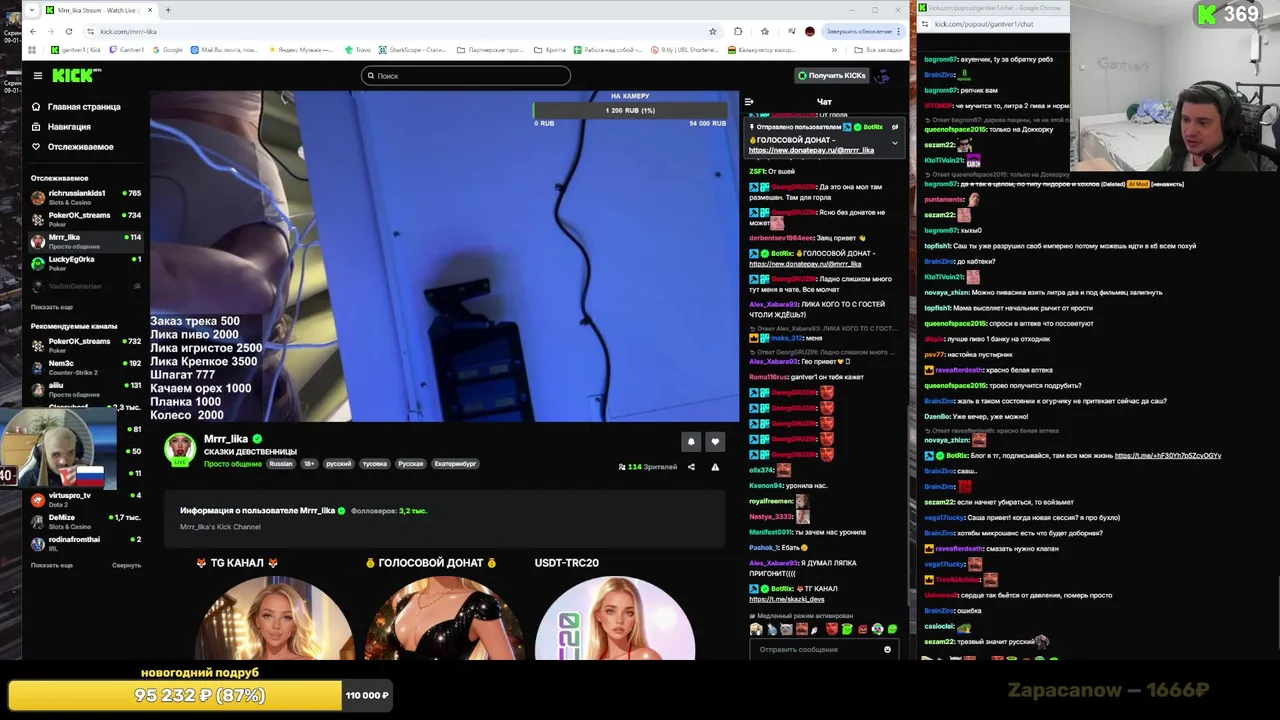Open the USDT-TRC20 panel image
Screen dimensions: 1280x720
tap(614, 618)
